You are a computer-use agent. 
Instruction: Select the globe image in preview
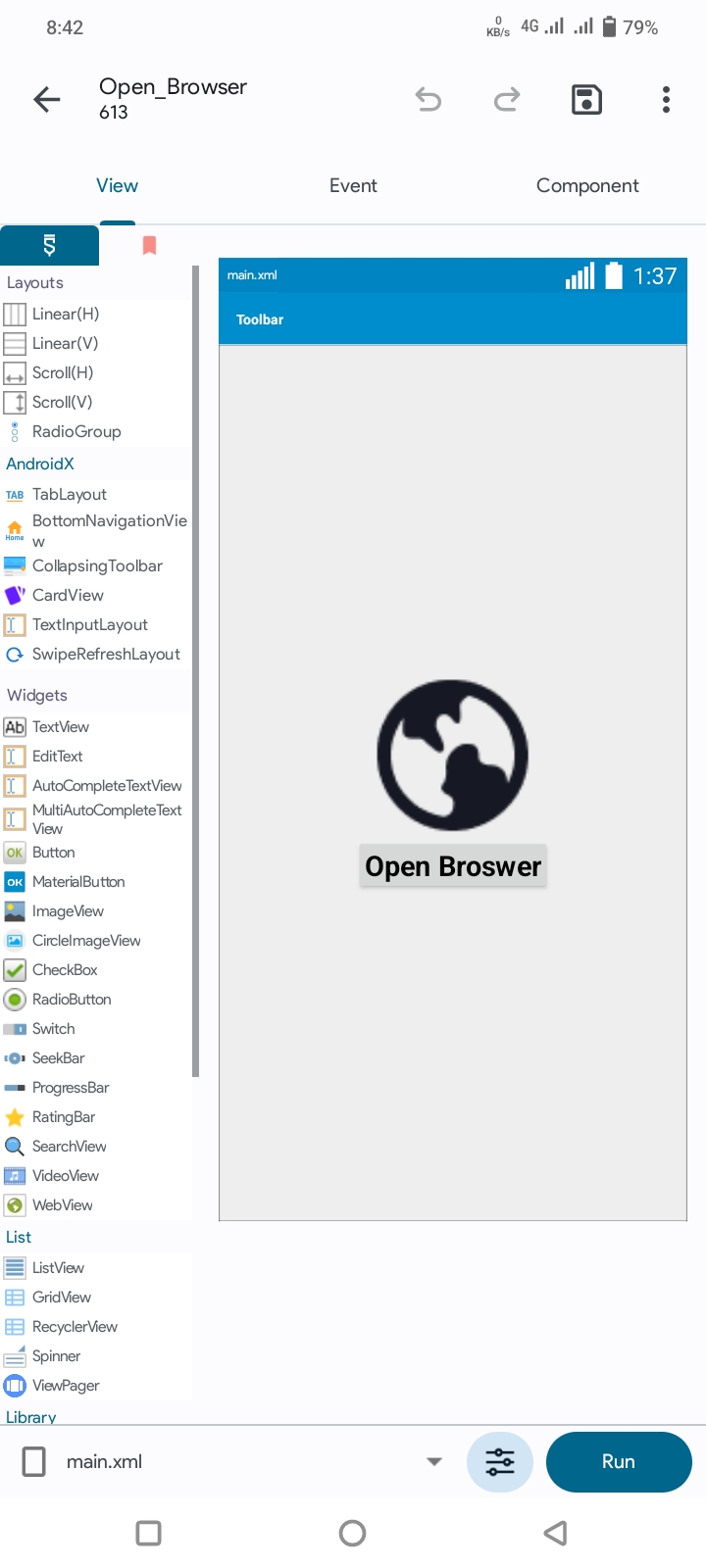pyautogui.click(x=453, y=756)
